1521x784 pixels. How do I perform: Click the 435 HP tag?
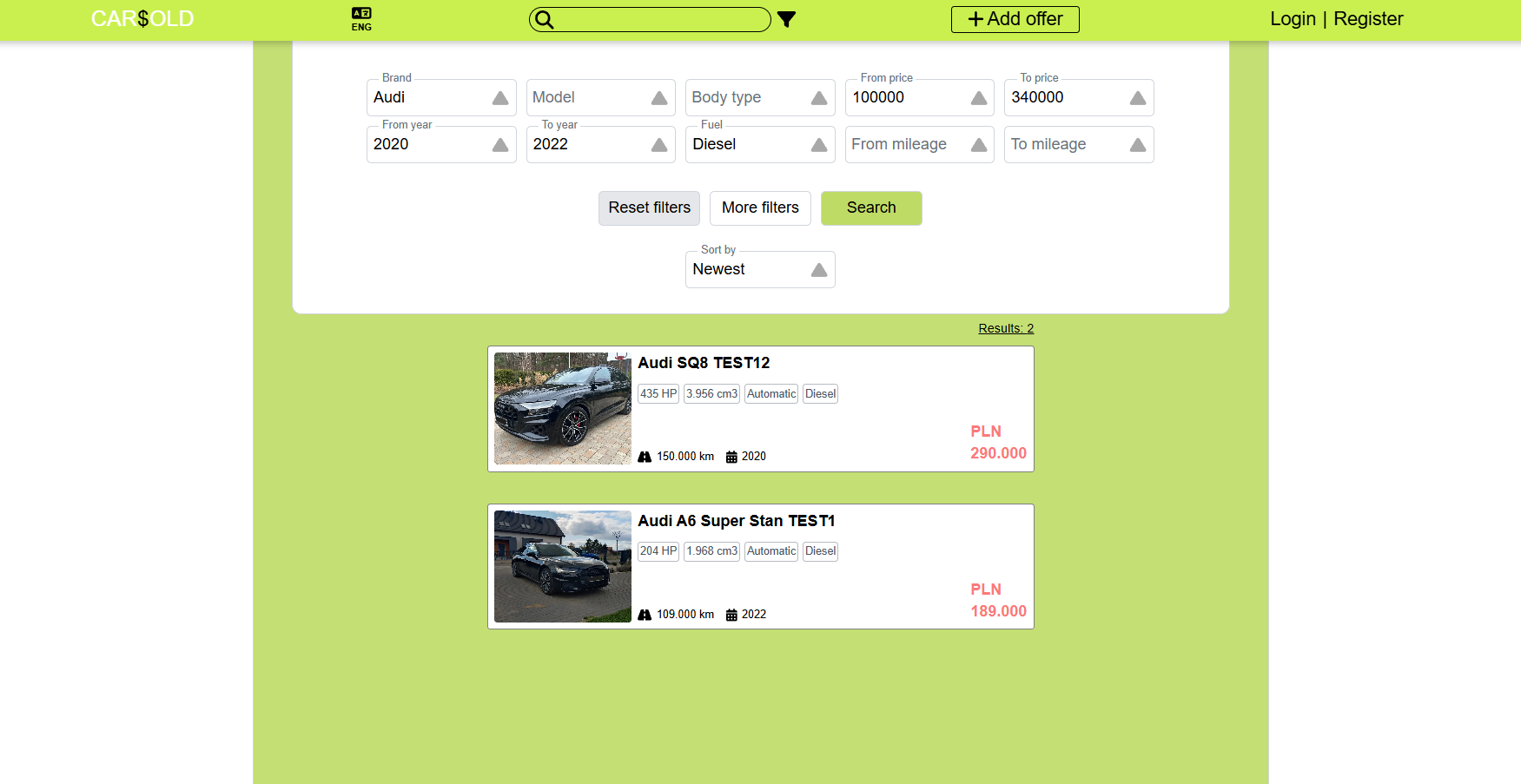[658, 393]
